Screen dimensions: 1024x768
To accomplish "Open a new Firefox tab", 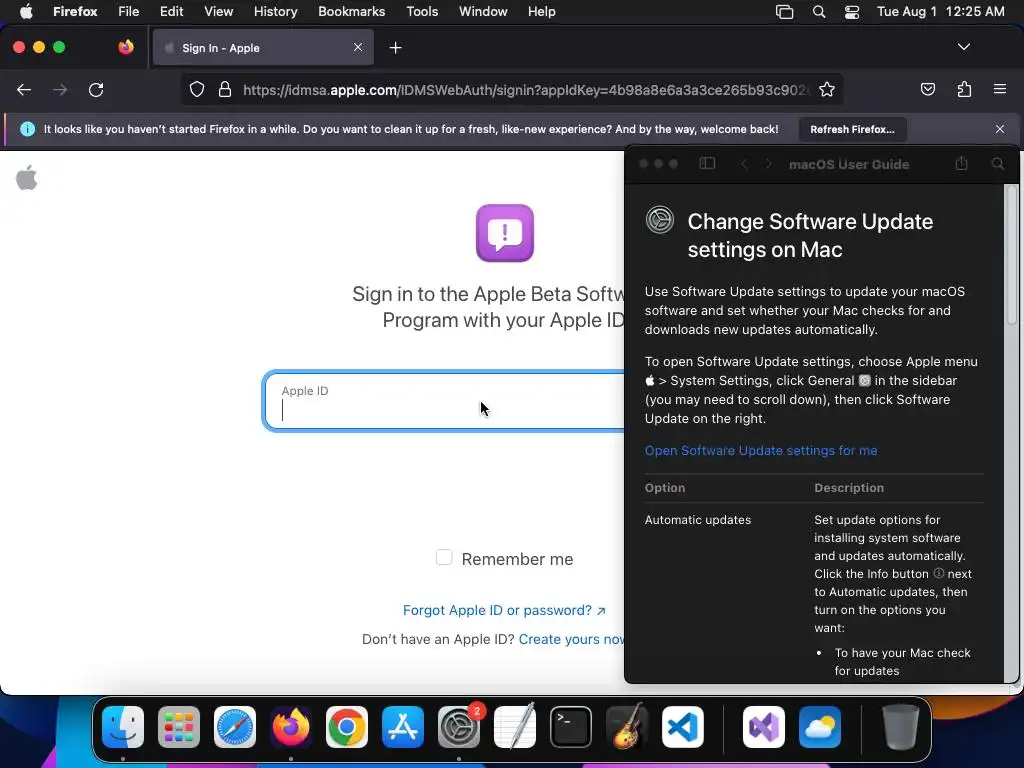I will click(395, 48).
